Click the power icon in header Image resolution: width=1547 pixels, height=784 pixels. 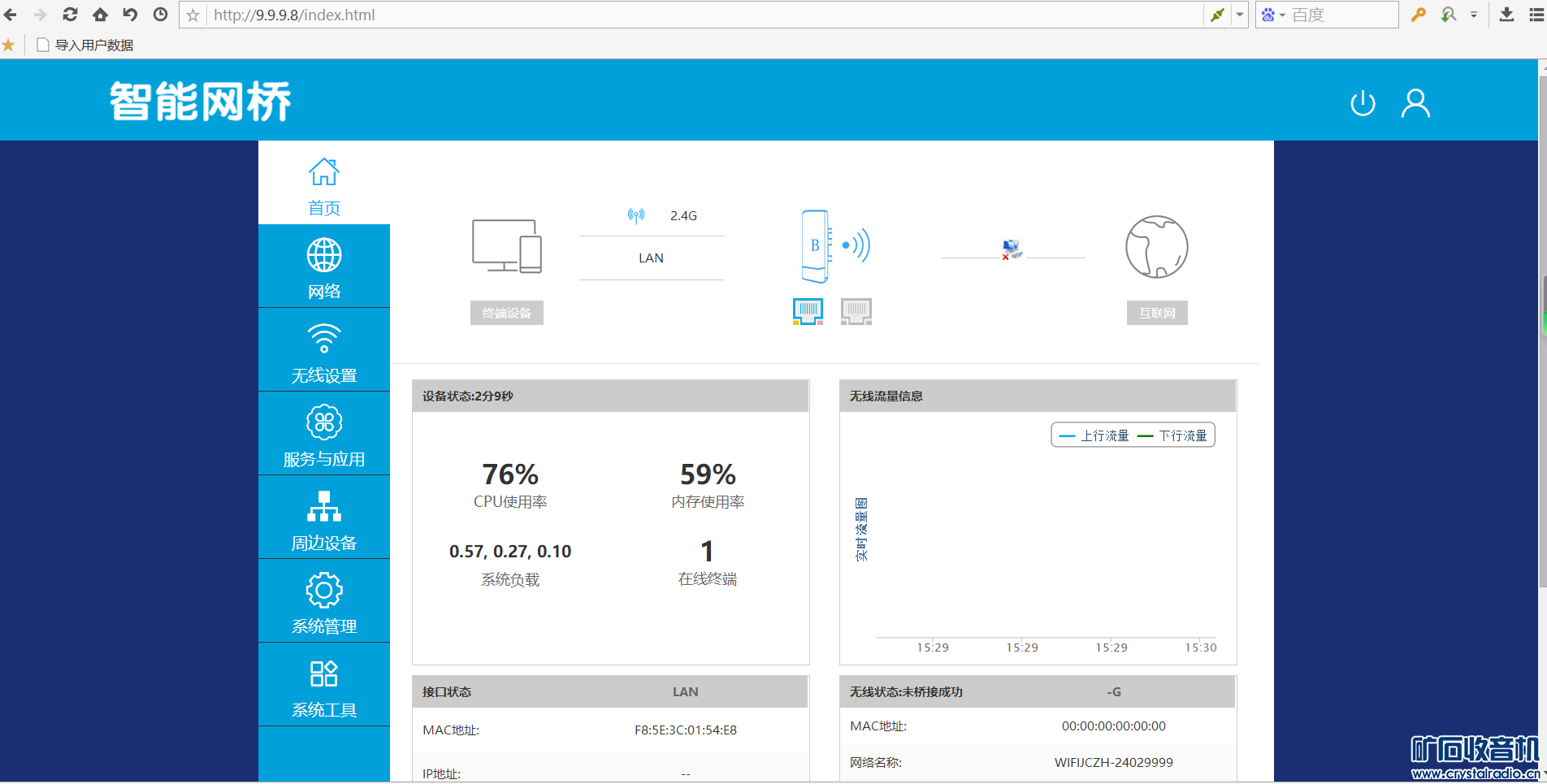(1363, 104)
